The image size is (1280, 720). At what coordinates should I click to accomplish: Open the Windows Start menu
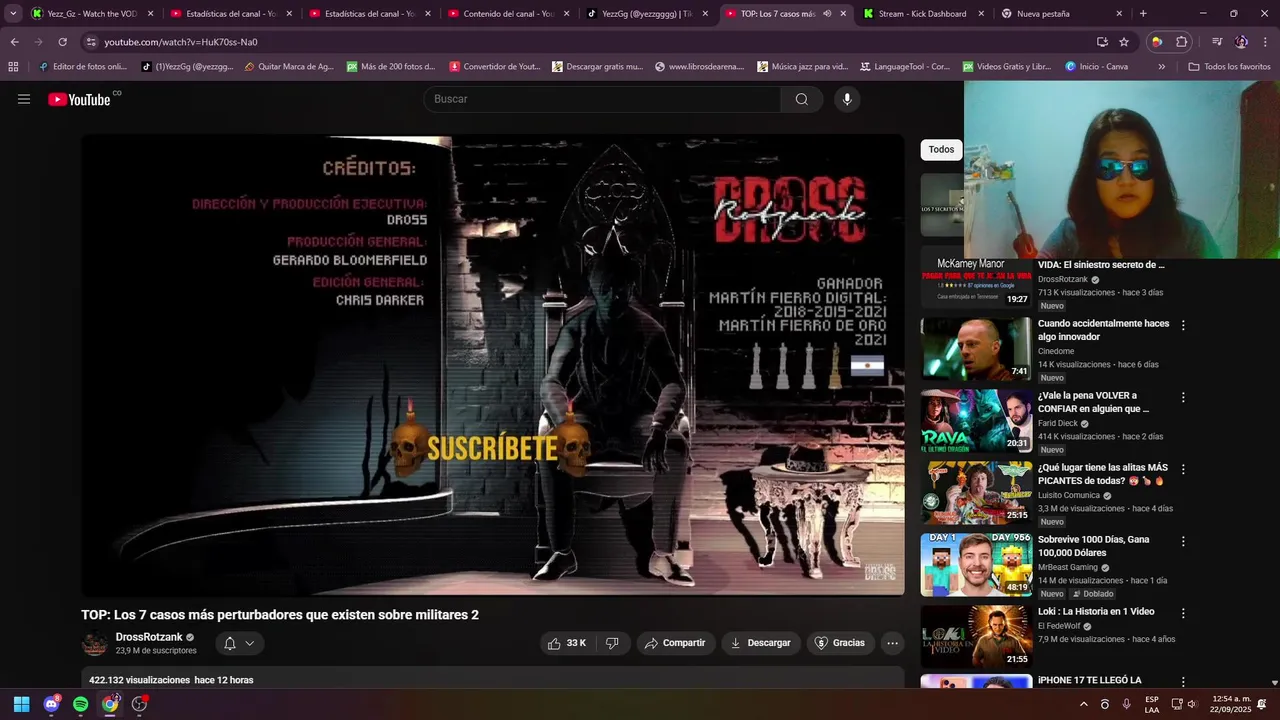pos(21,704)
